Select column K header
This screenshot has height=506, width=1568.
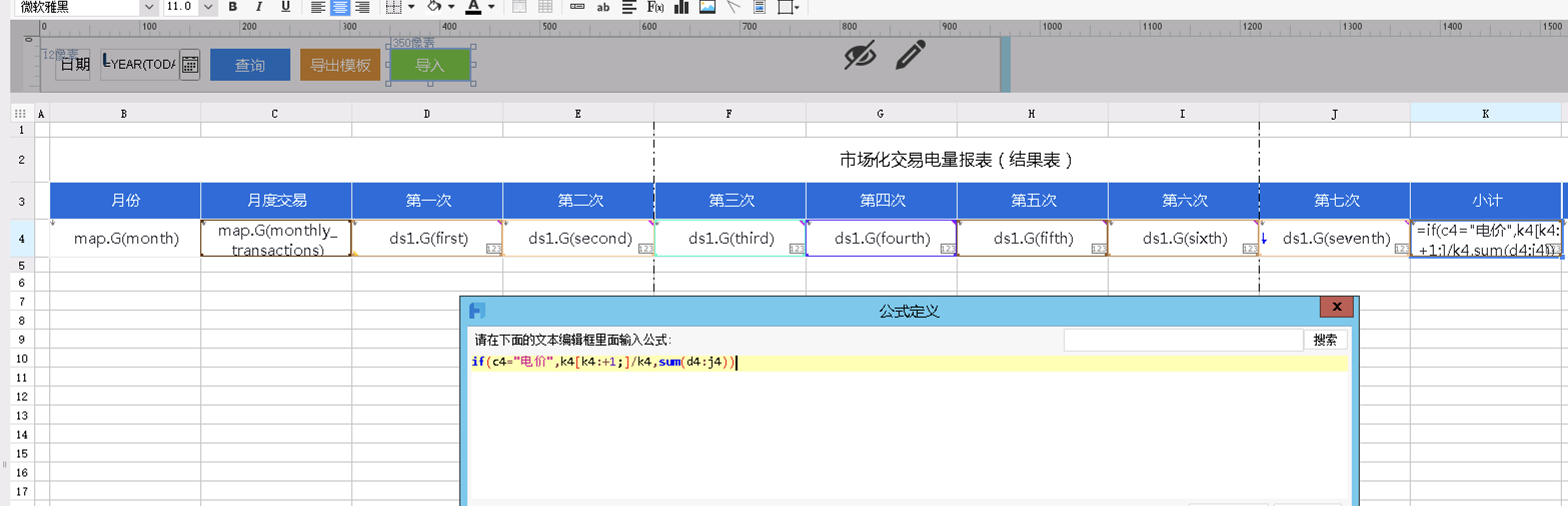pos(1485,113)
